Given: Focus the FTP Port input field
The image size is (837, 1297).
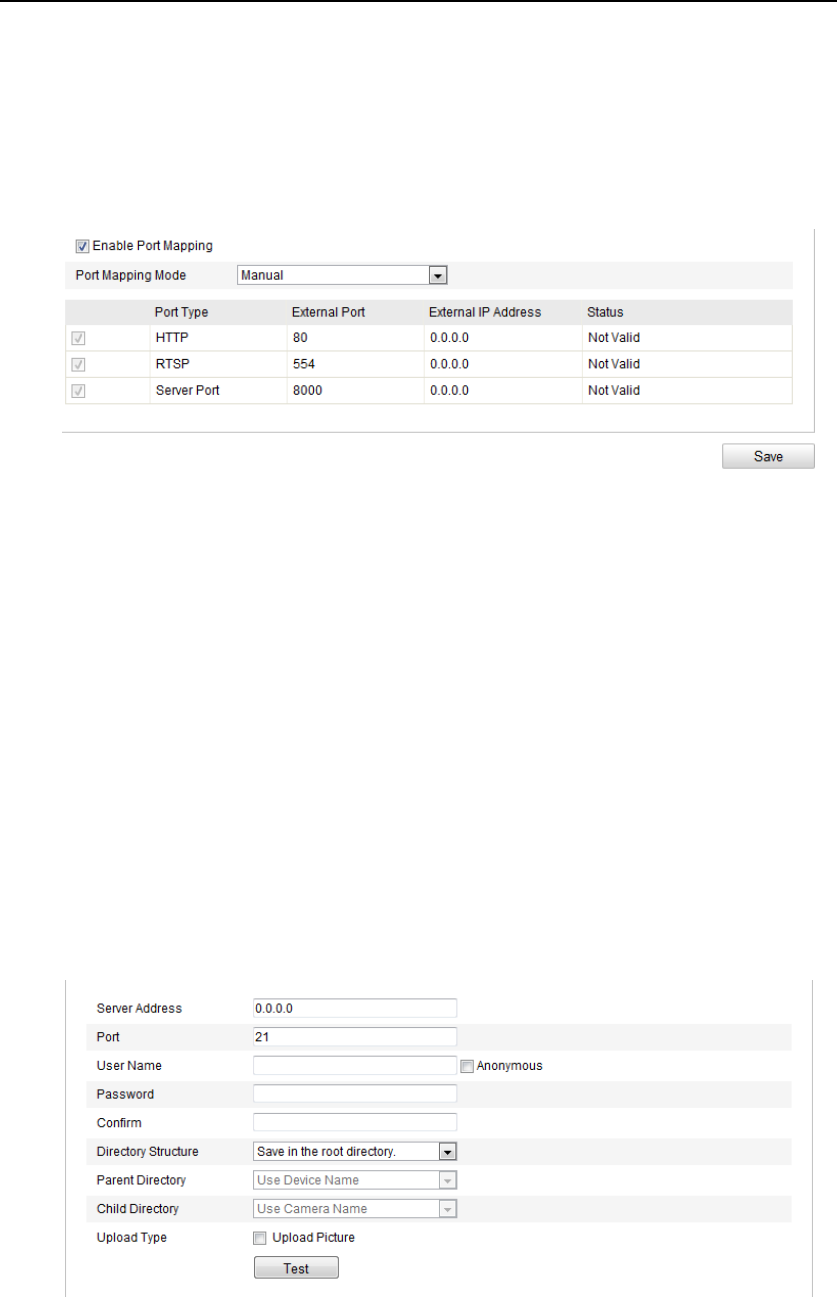Looking at the screenshot, I should 355,1037.
